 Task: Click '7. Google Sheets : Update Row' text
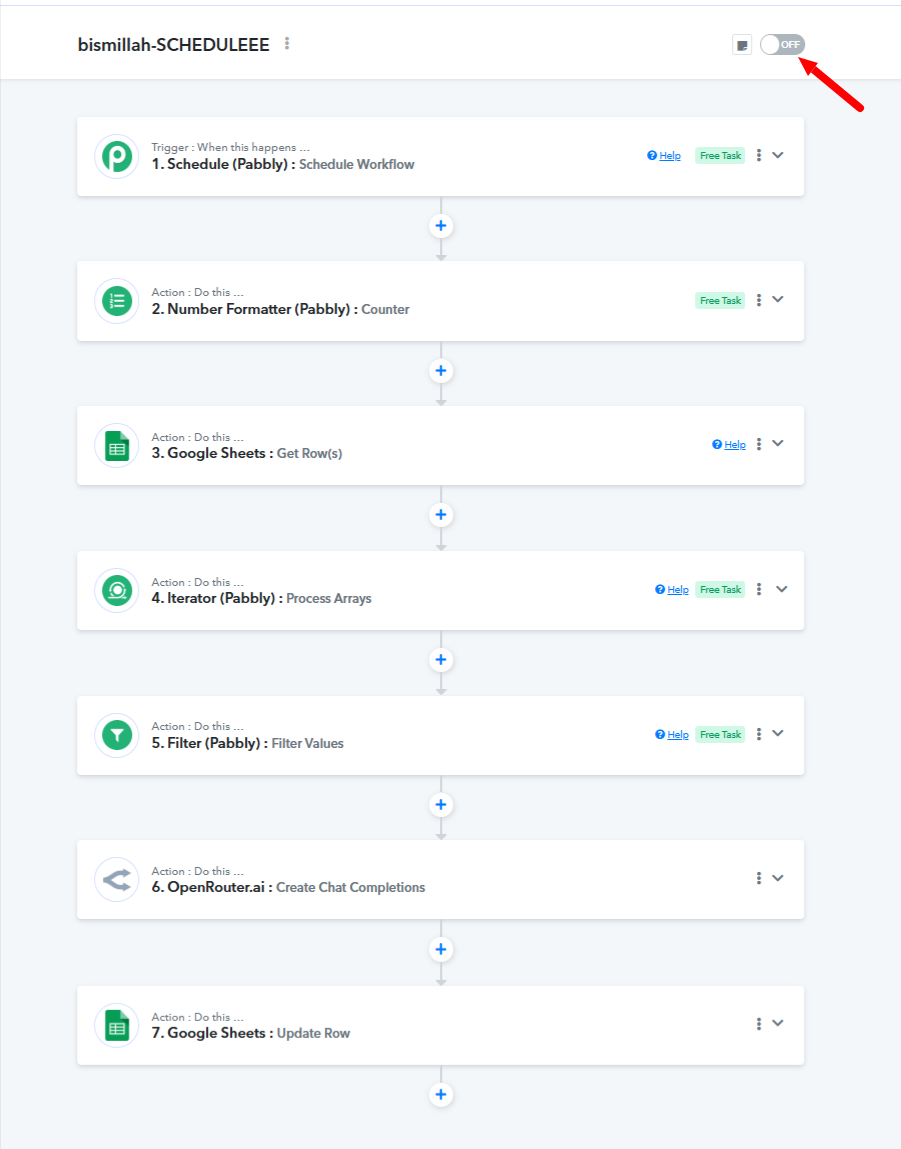click(x=251, y=1033)
